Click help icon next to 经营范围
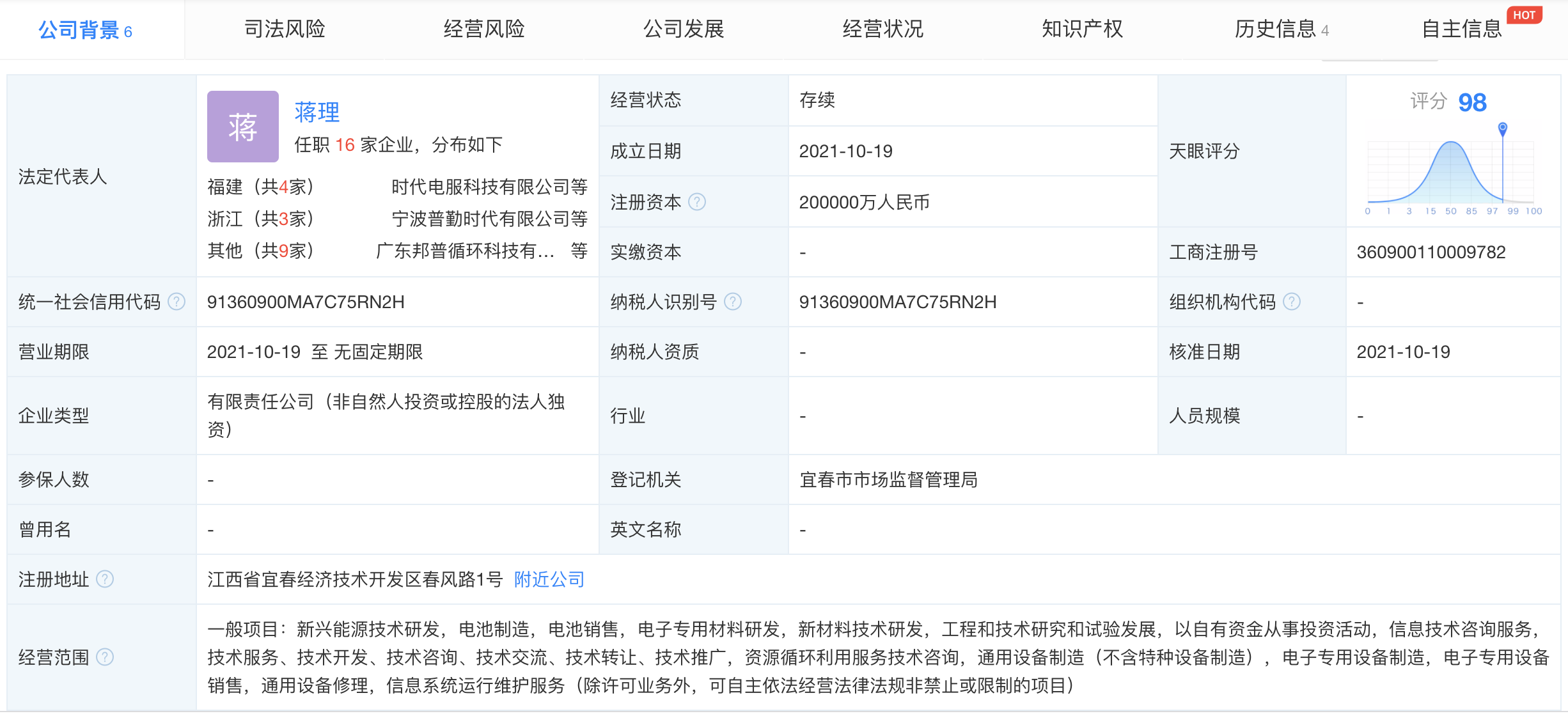The width and height of the screenshot is (1568, 716). [105, 657]
